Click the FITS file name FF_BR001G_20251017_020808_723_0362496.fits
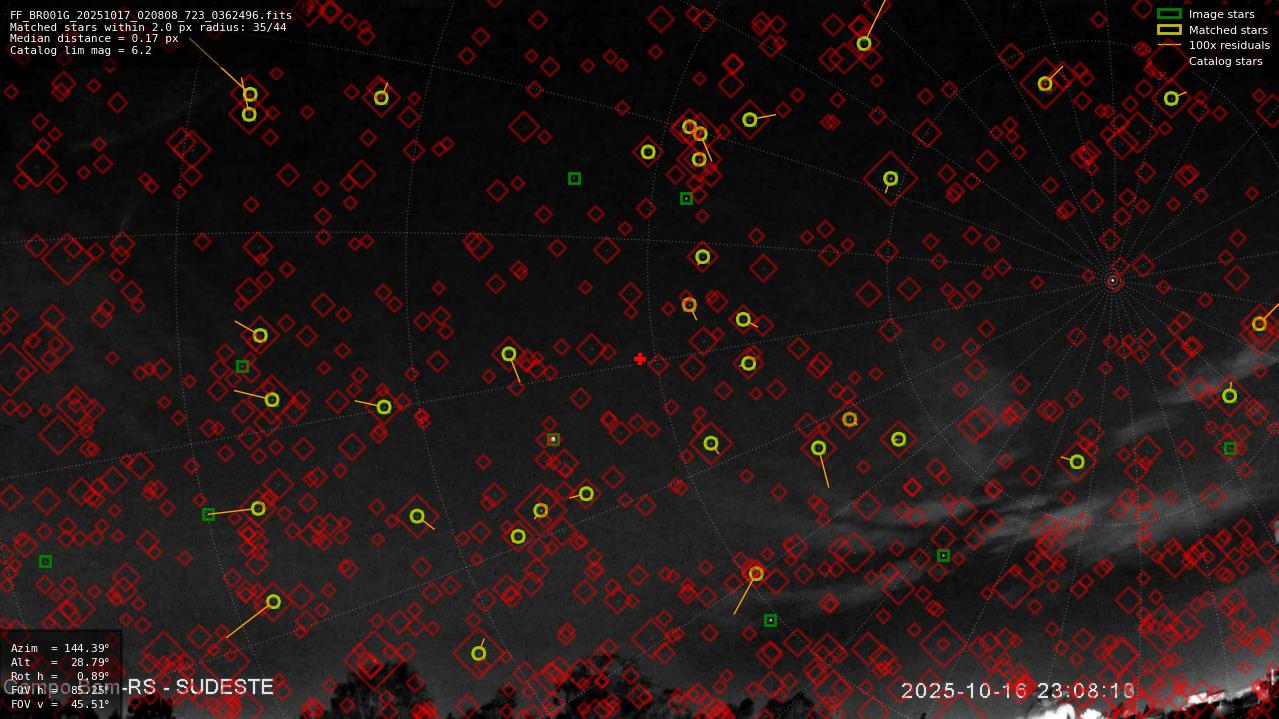 pos(151,16)
